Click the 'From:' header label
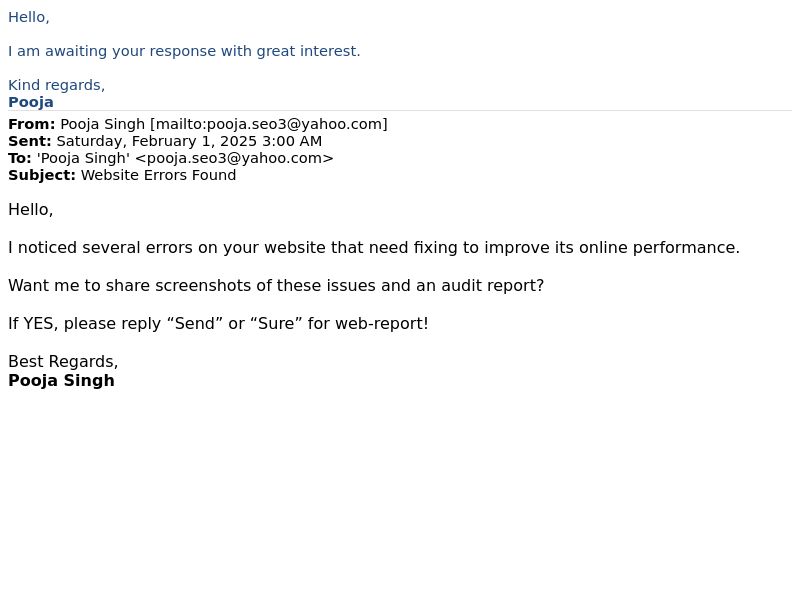800x600 pixels. 32,124
